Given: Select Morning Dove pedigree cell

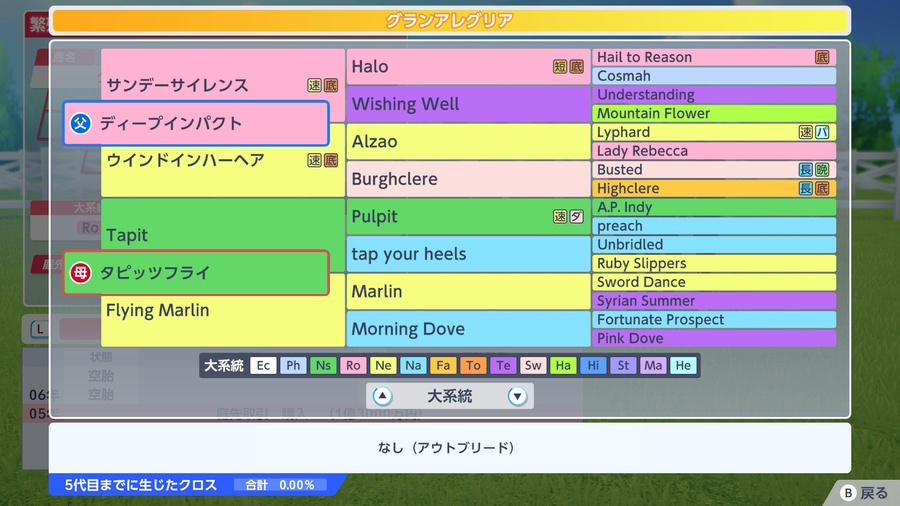Looking at the screenshot, I should click(x=468, y=329).
